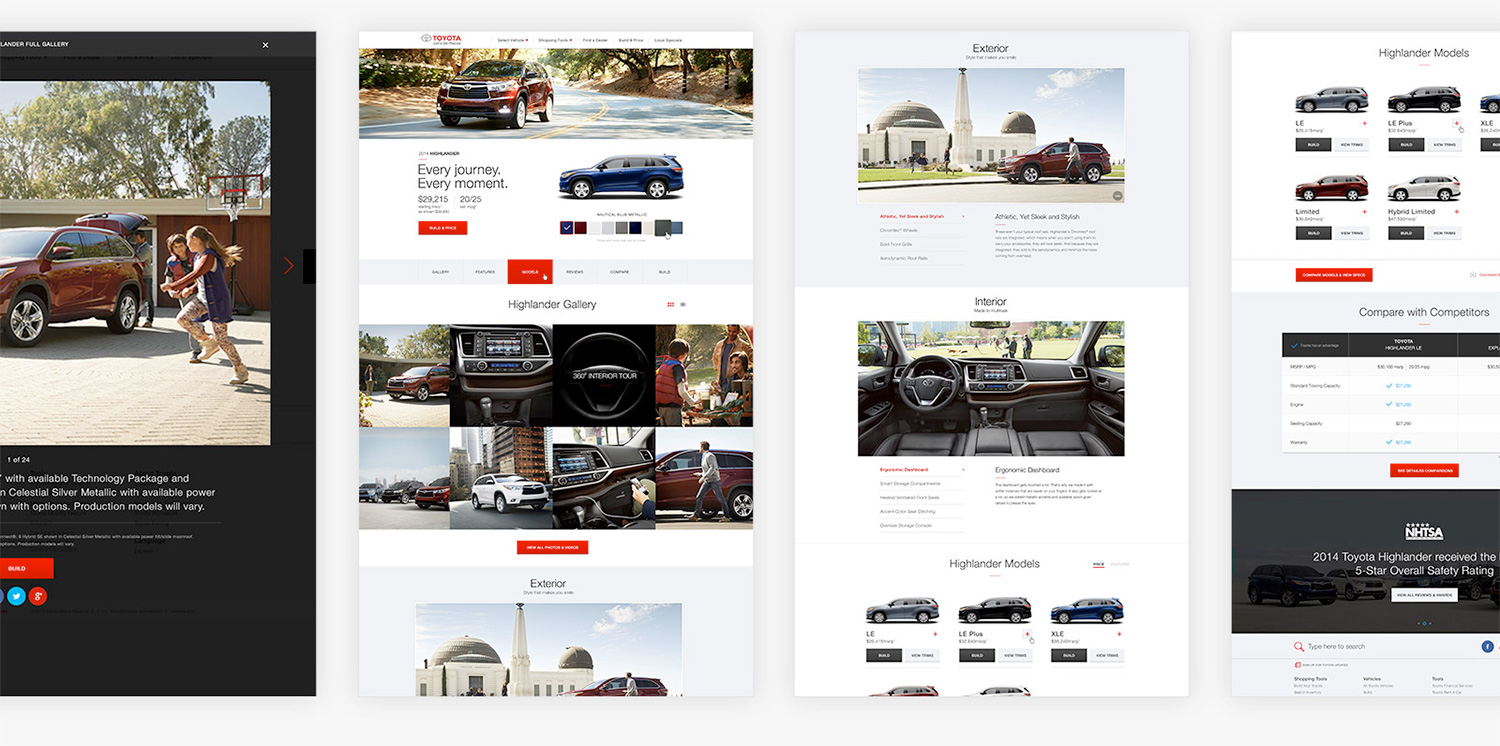The image size is (1500, 746).
Task: Pick the dark gray hovered swatch
Action: click(x=662, y=228)
